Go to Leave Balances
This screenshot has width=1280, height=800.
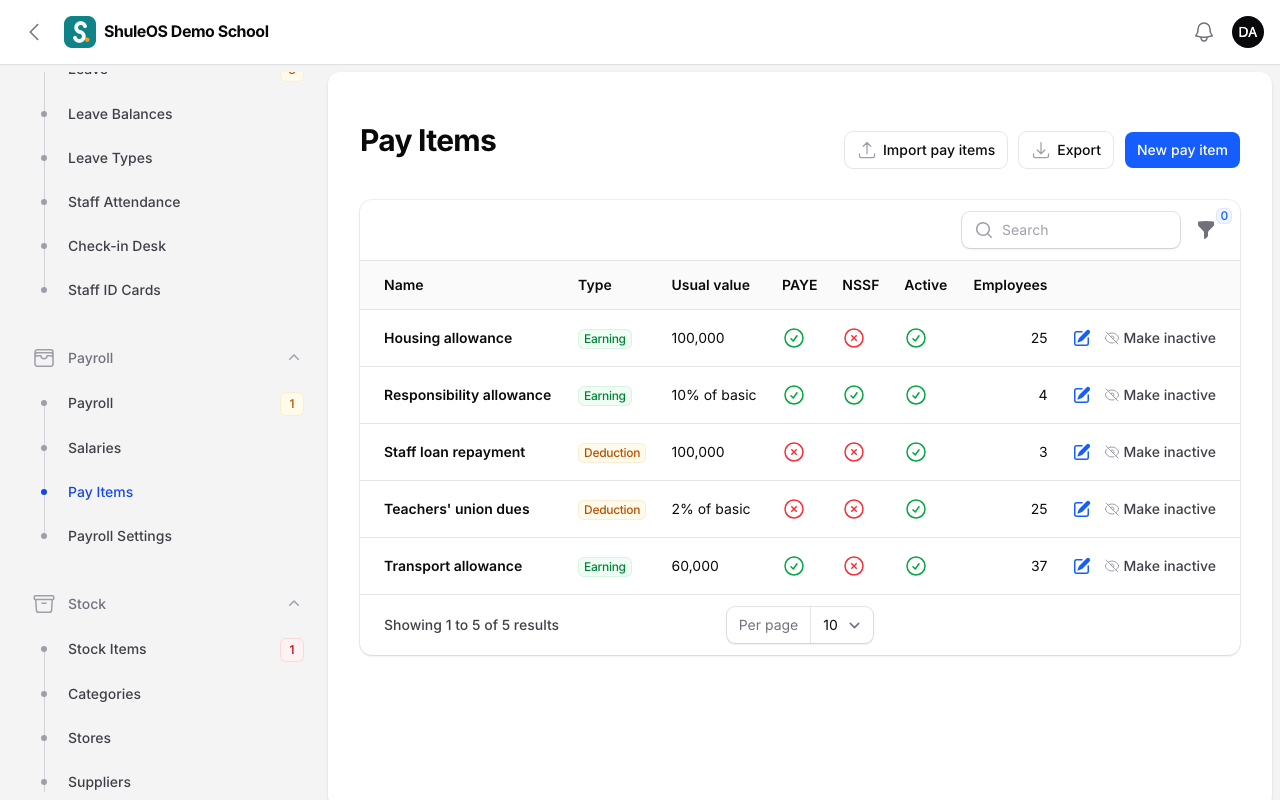(x=120, y=114)
